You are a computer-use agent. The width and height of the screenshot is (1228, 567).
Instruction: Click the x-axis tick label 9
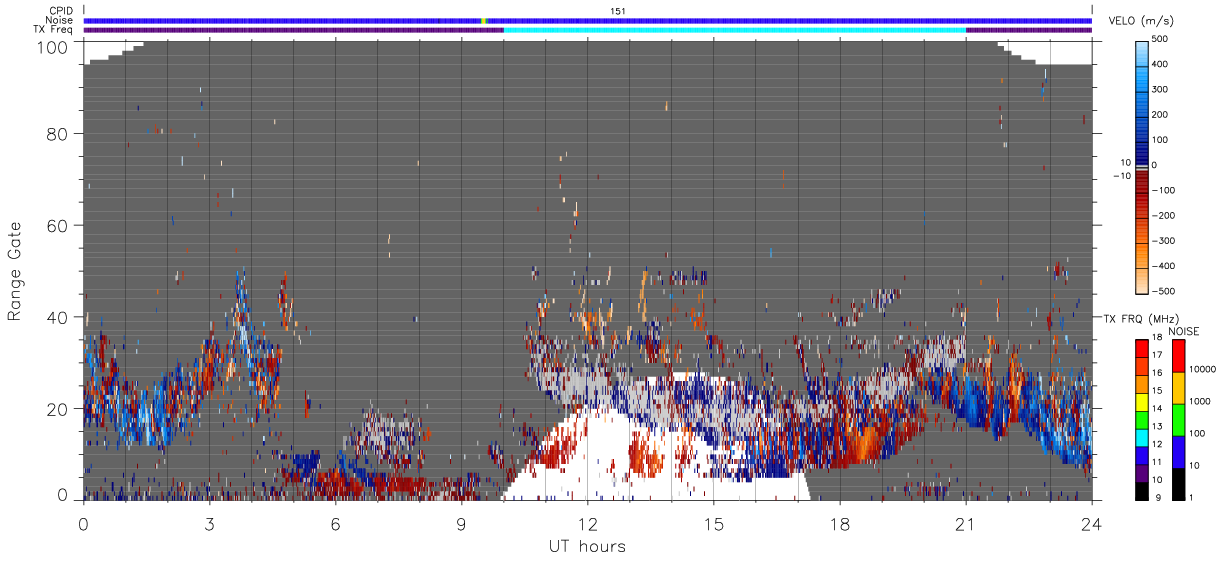pyautogui.click(x=461, y=524)
